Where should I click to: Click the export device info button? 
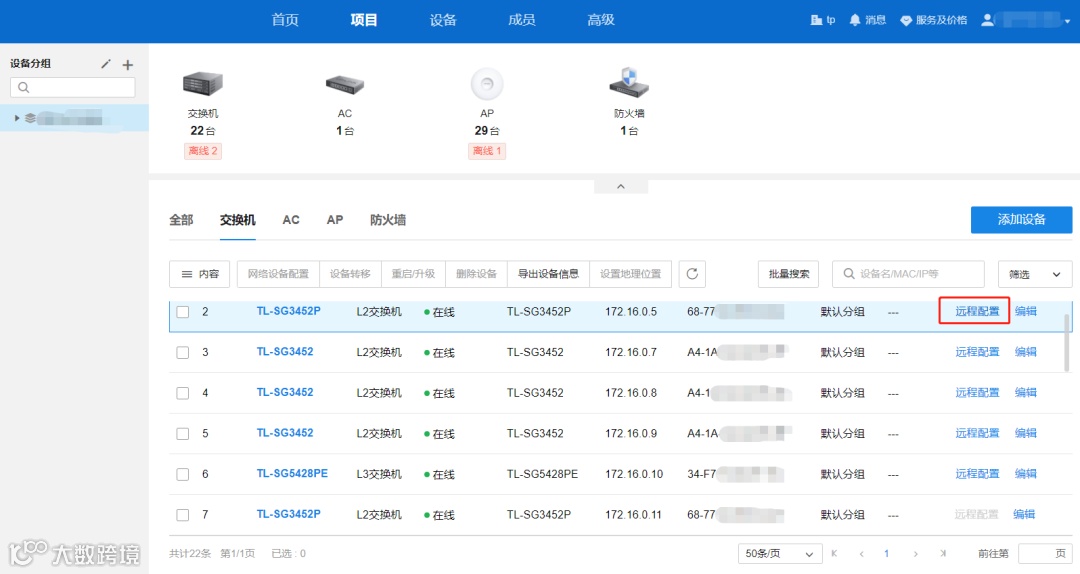point(548,274)
